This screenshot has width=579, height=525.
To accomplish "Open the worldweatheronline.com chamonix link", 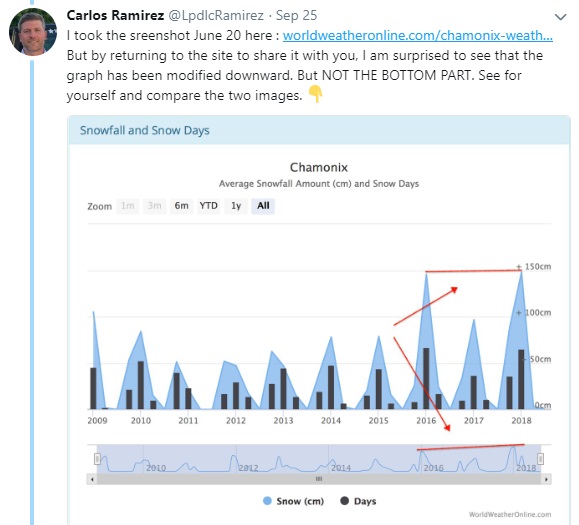I will (418, 35).
